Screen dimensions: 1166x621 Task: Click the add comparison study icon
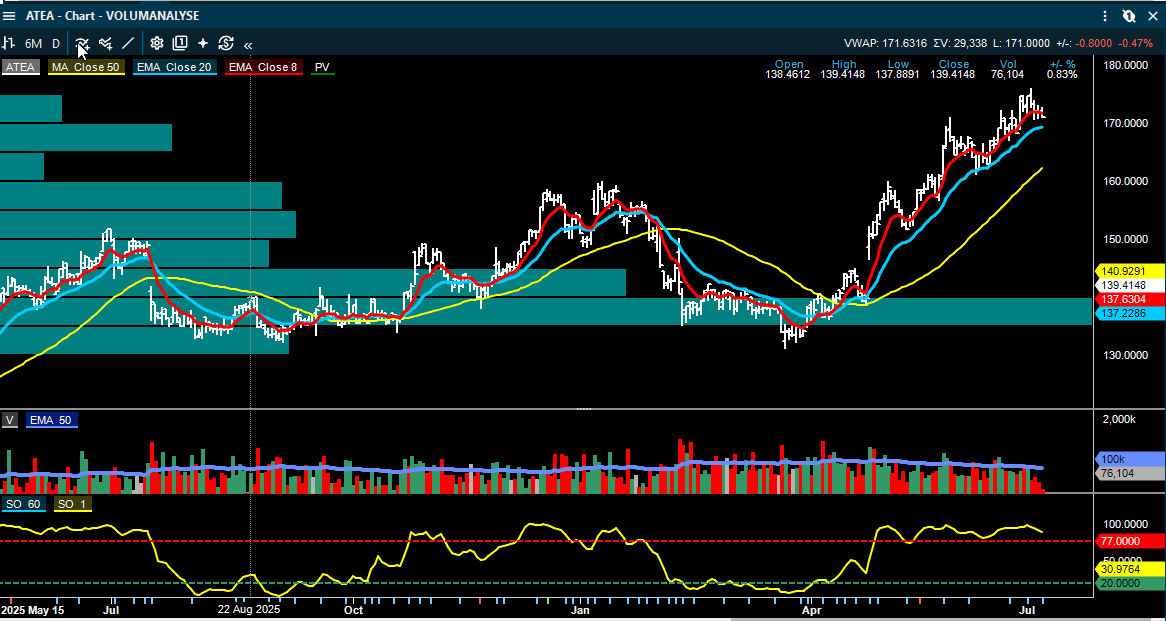[106, 44]
